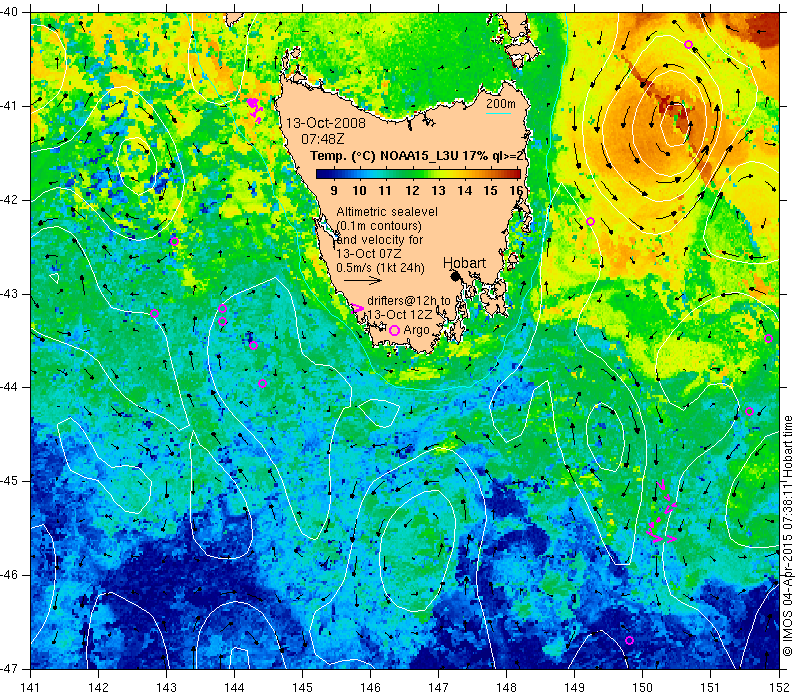The image size is (800, 700).
Task: Click the IMOS copyright timestamp text
Action: click(787, 536)
